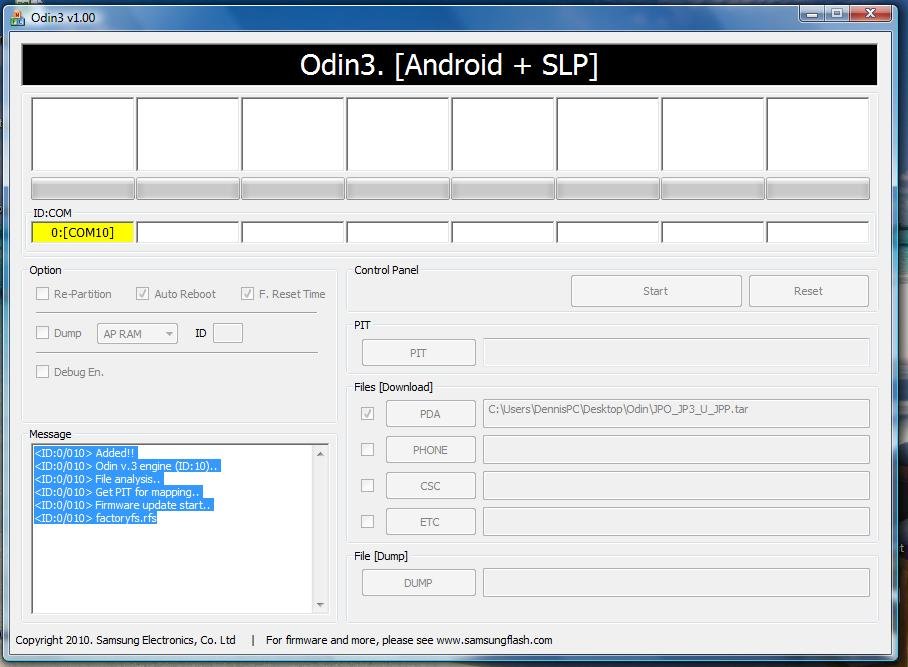The width and height of the screenshot is (908, 667).
Task: Tick the PHONE file checkbox
Action: 367,449
